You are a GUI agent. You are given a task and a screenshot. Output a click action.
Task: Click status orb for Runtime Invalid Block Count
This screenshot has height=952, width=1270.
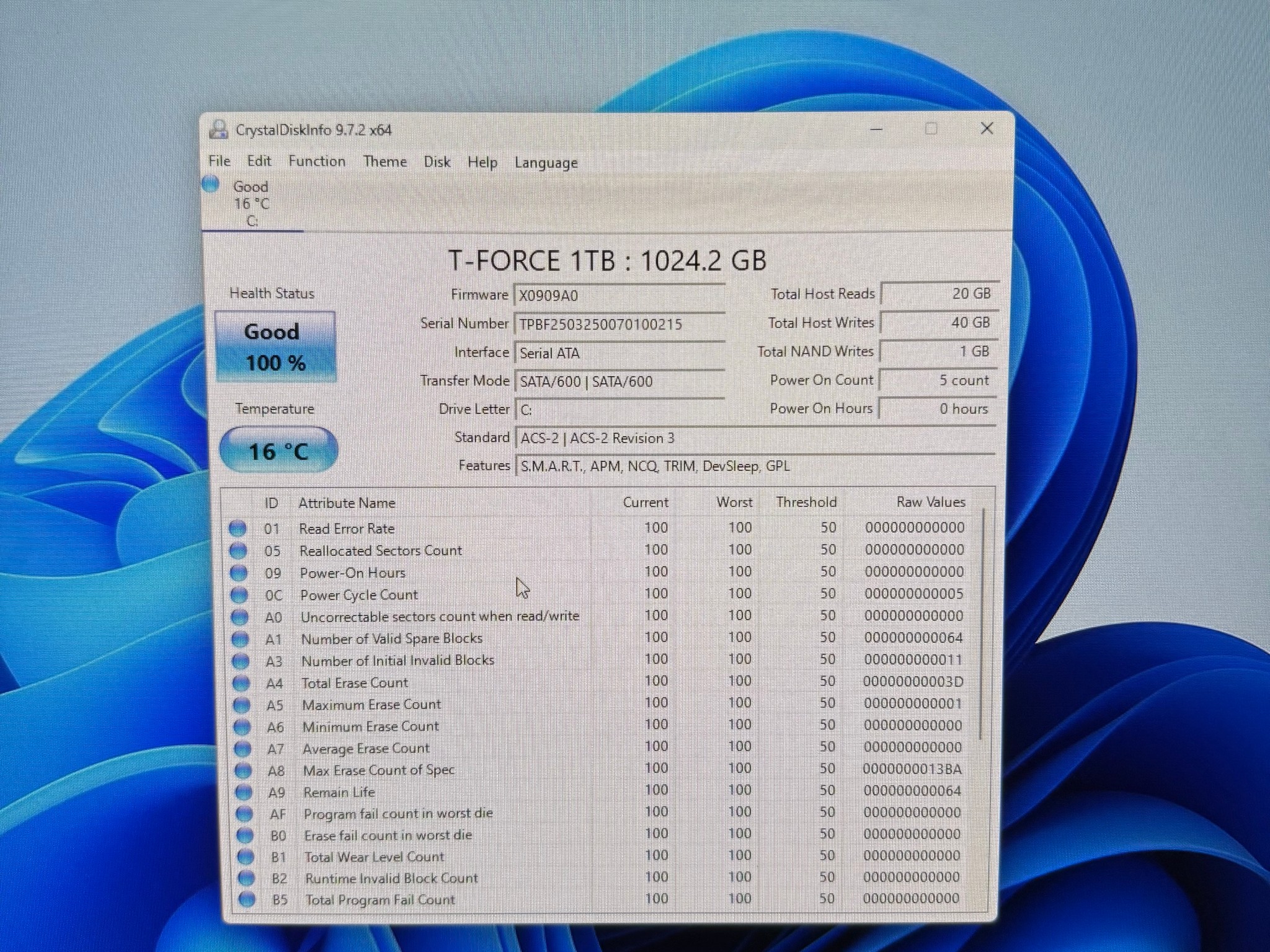(x=247, y=878)
